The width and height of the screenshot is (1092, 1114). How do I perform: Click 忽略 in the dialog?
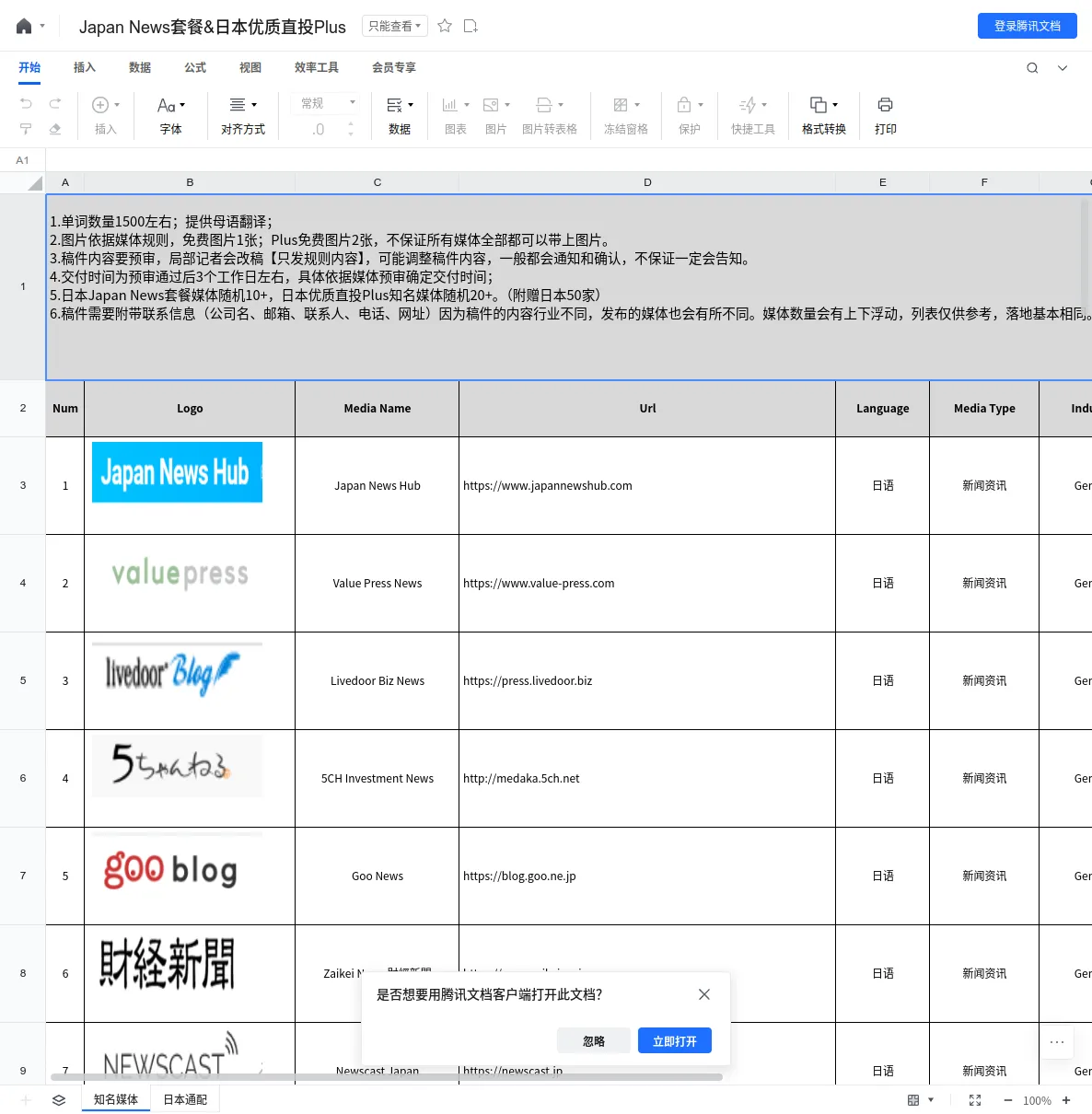click(x=594, y=1041)
